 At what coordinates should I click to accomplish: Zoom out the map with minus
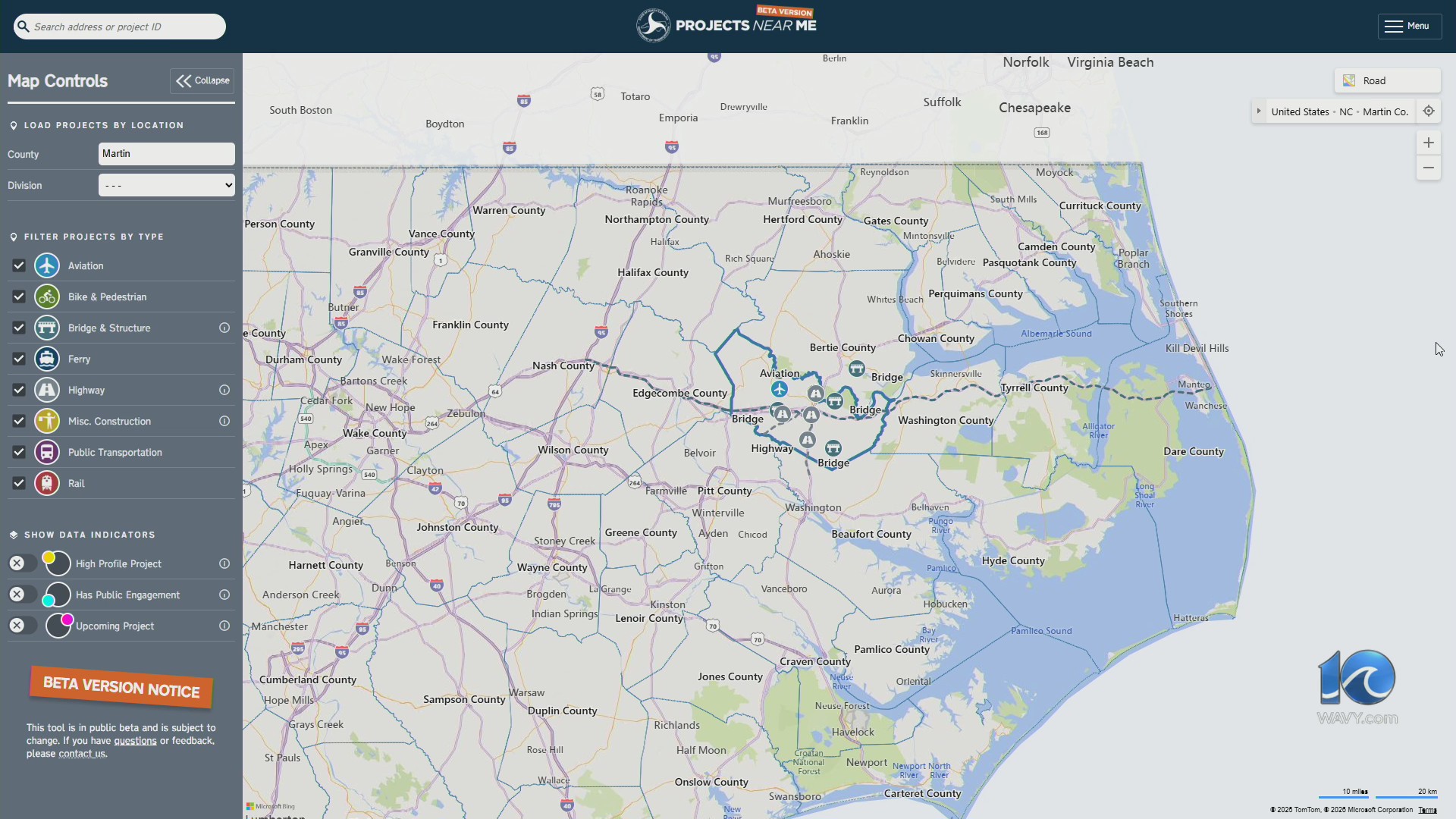[x=1429, y=168]
